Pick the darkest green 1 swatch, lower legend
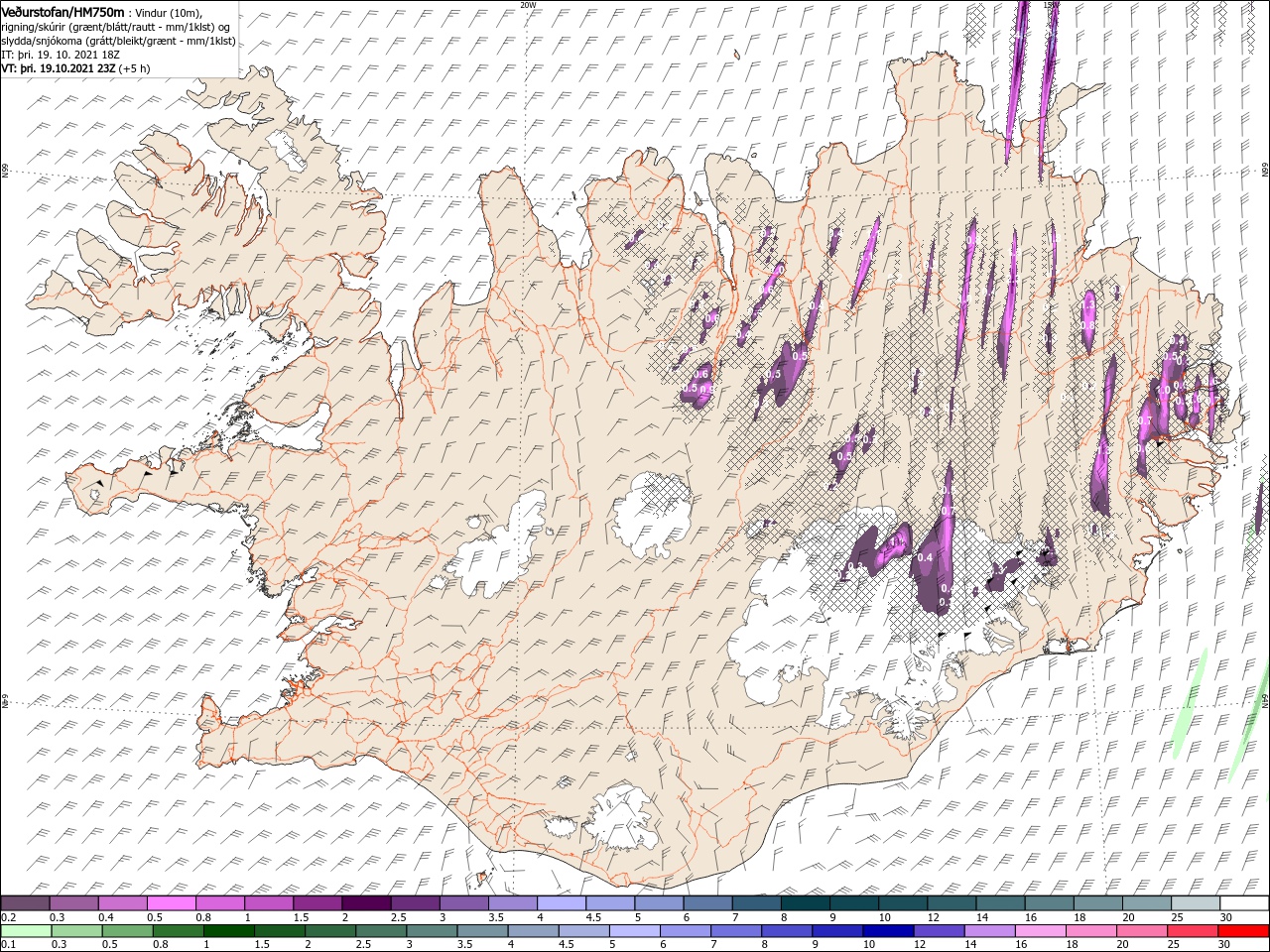Image resolution: width=1270 pixels, height=952 pixels. 229,931
